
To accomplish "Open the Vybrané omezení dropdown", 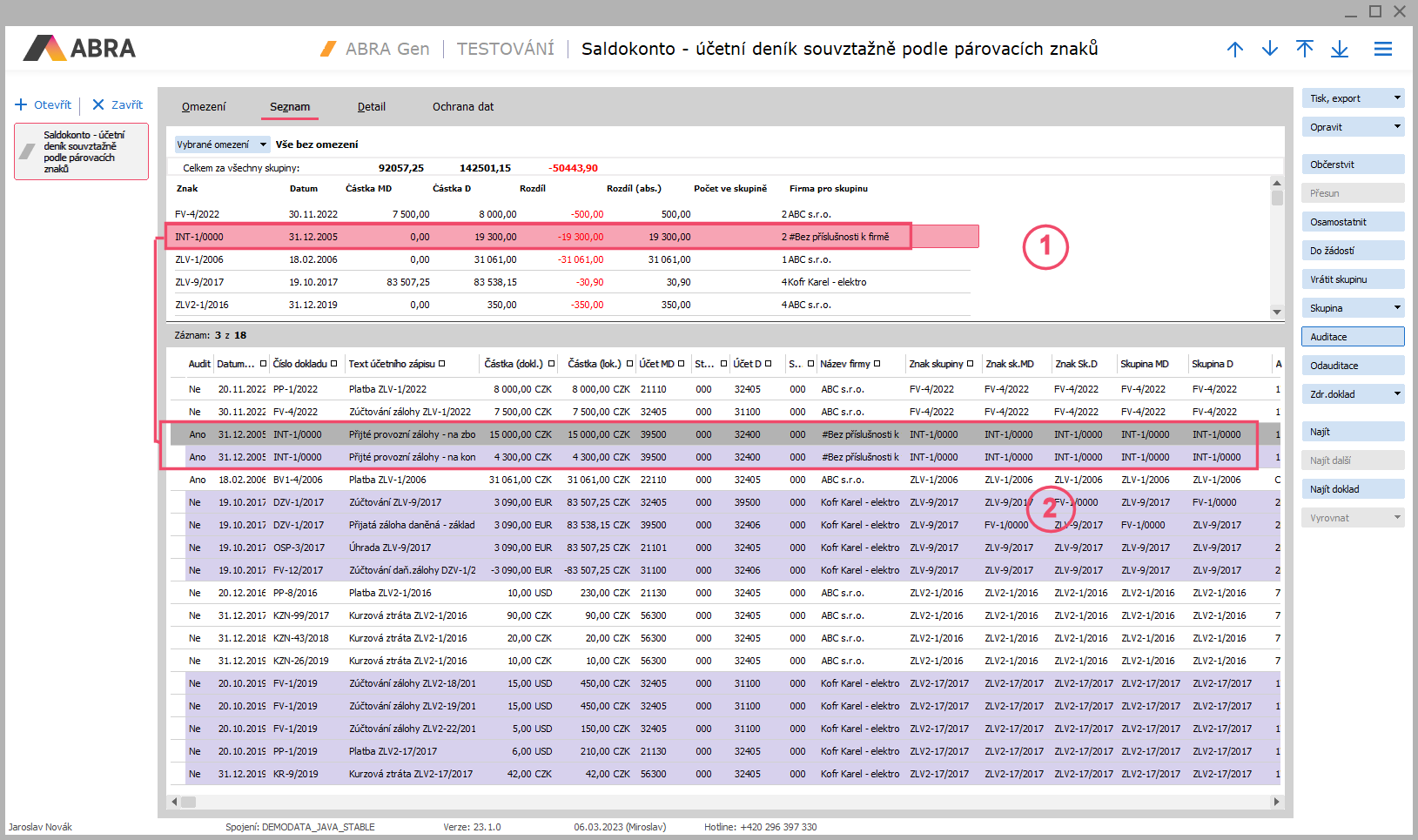I will (263, 144).
